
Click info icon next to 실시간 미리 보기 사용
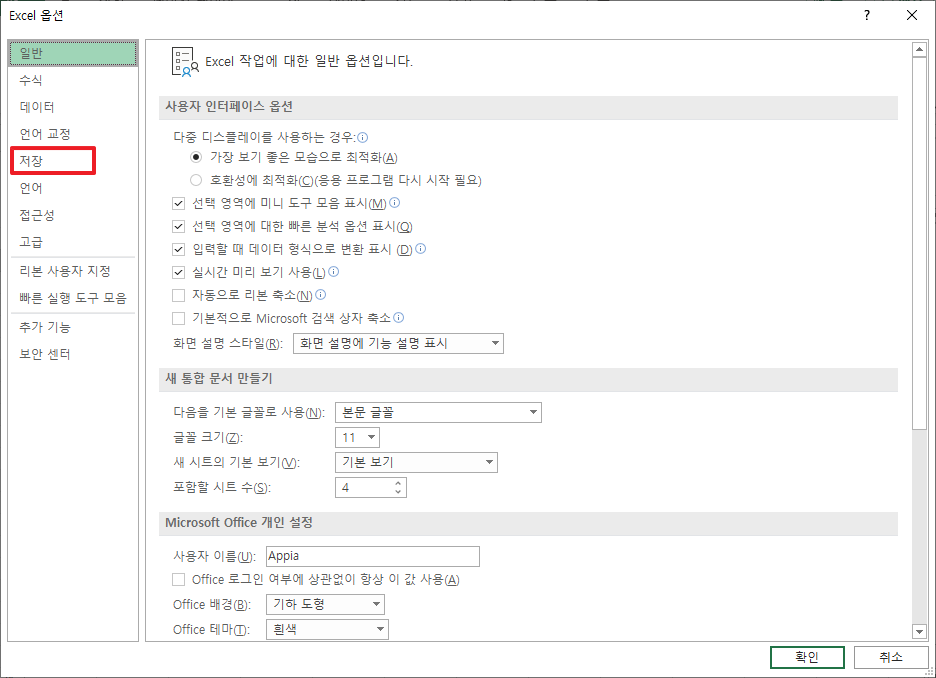pyautogui.click(x=334, y=272)
